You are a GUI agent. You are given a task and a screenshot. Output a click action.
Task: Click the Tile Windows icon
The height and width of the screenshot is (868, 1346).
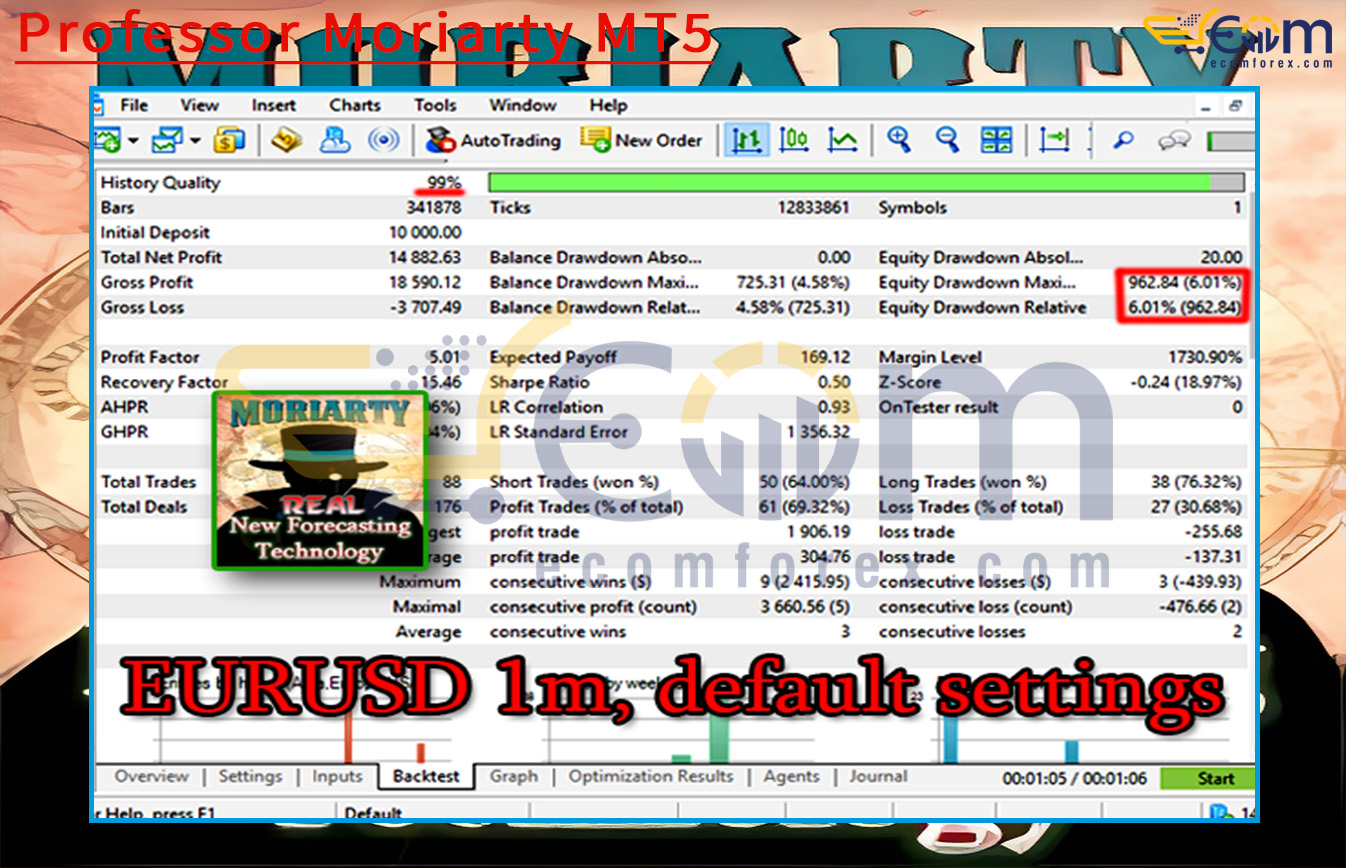(996, 141)
